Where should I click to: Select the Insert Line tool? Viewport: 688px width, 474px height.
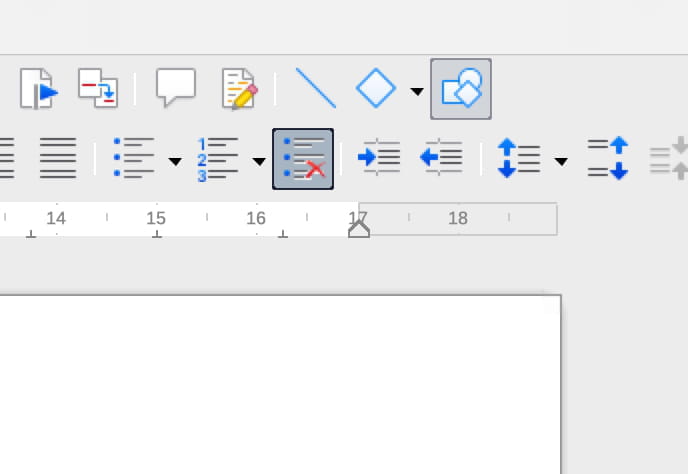[316, 88]
